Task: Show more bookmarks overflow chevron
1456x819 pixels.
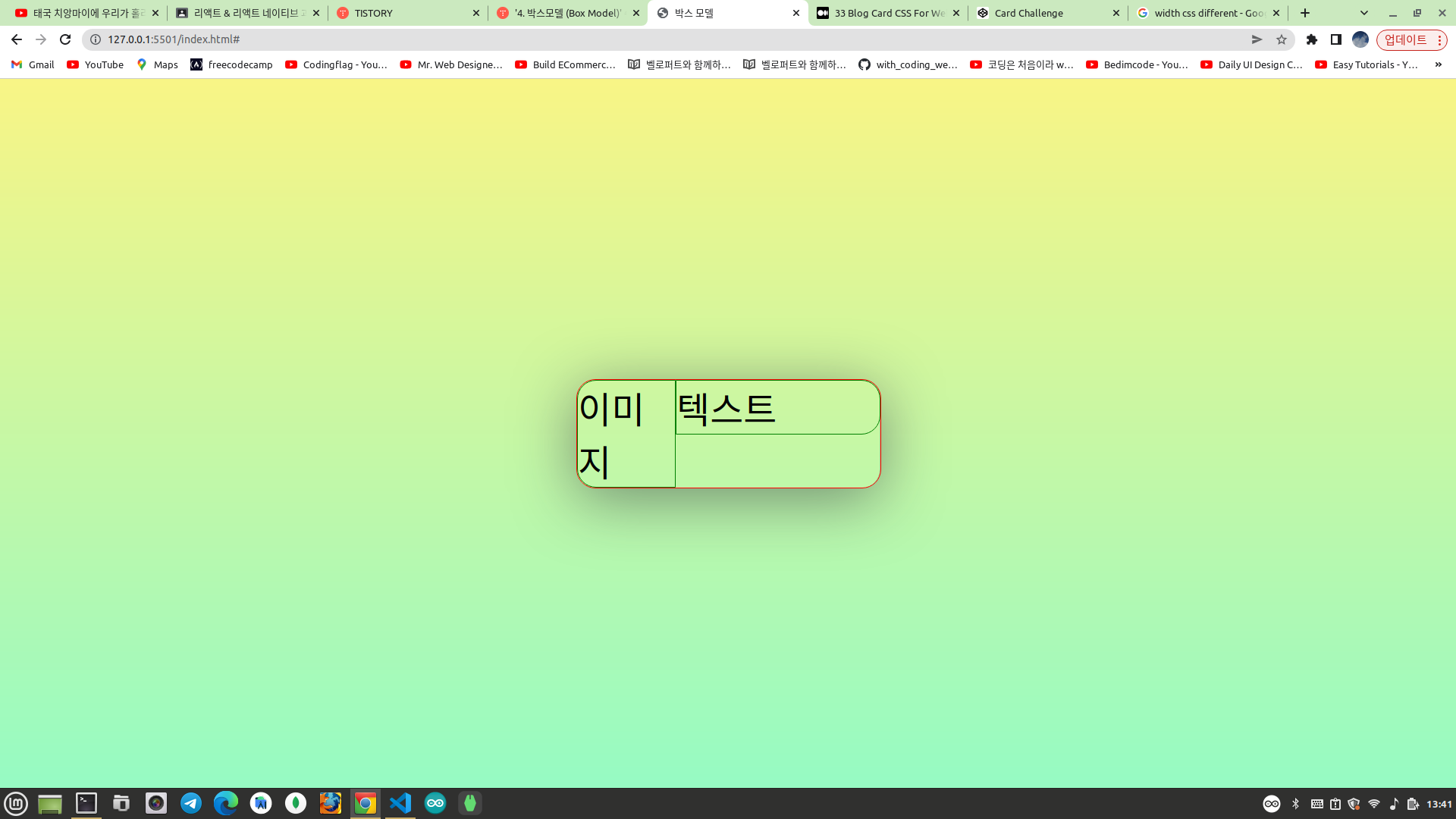Action: tap(1438, 64)
